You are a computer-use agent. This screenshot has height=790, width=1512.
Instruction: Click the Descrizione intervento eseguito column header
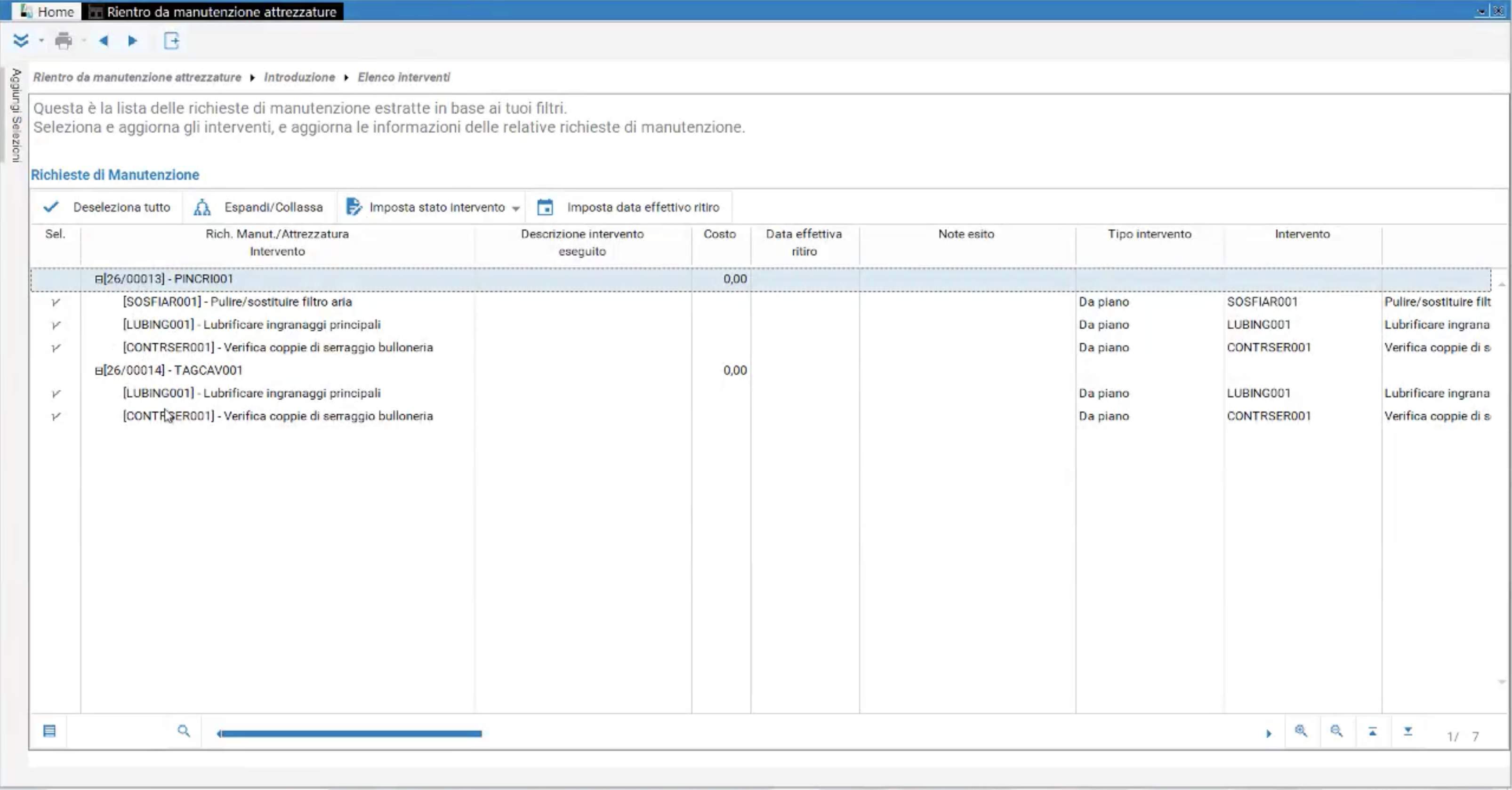click(582, 242)
